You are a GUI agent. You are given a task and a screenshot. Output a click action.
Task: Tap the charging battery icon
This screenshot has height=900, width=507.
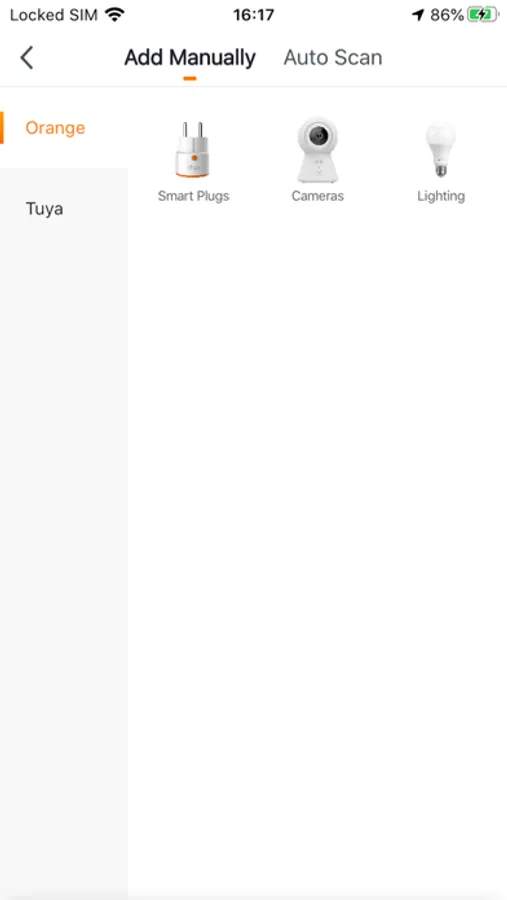coord(483,15)
